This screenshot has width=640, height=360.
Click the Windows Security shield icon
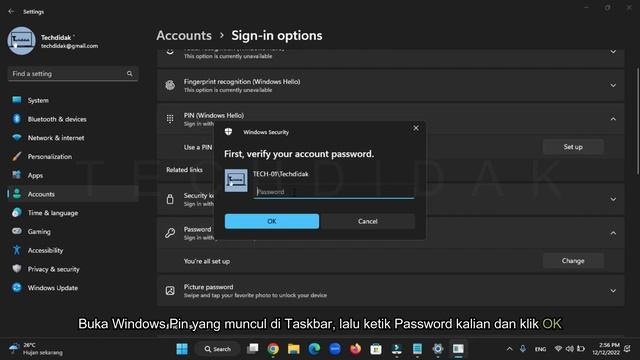pyautogui.click(x=229, y=132)
